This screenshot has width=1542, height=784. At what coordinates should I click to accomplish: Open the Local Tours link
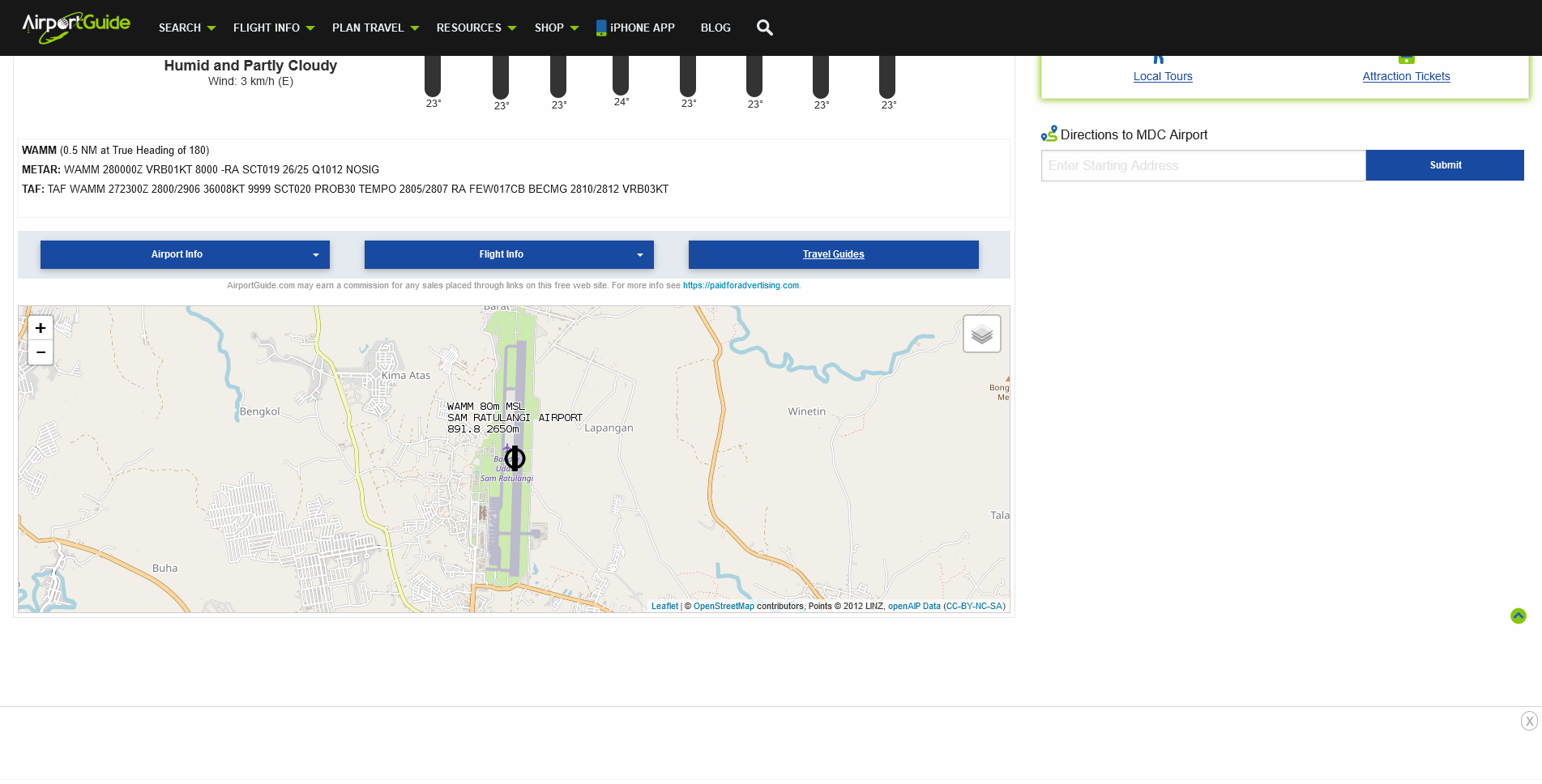[1163, 76]
